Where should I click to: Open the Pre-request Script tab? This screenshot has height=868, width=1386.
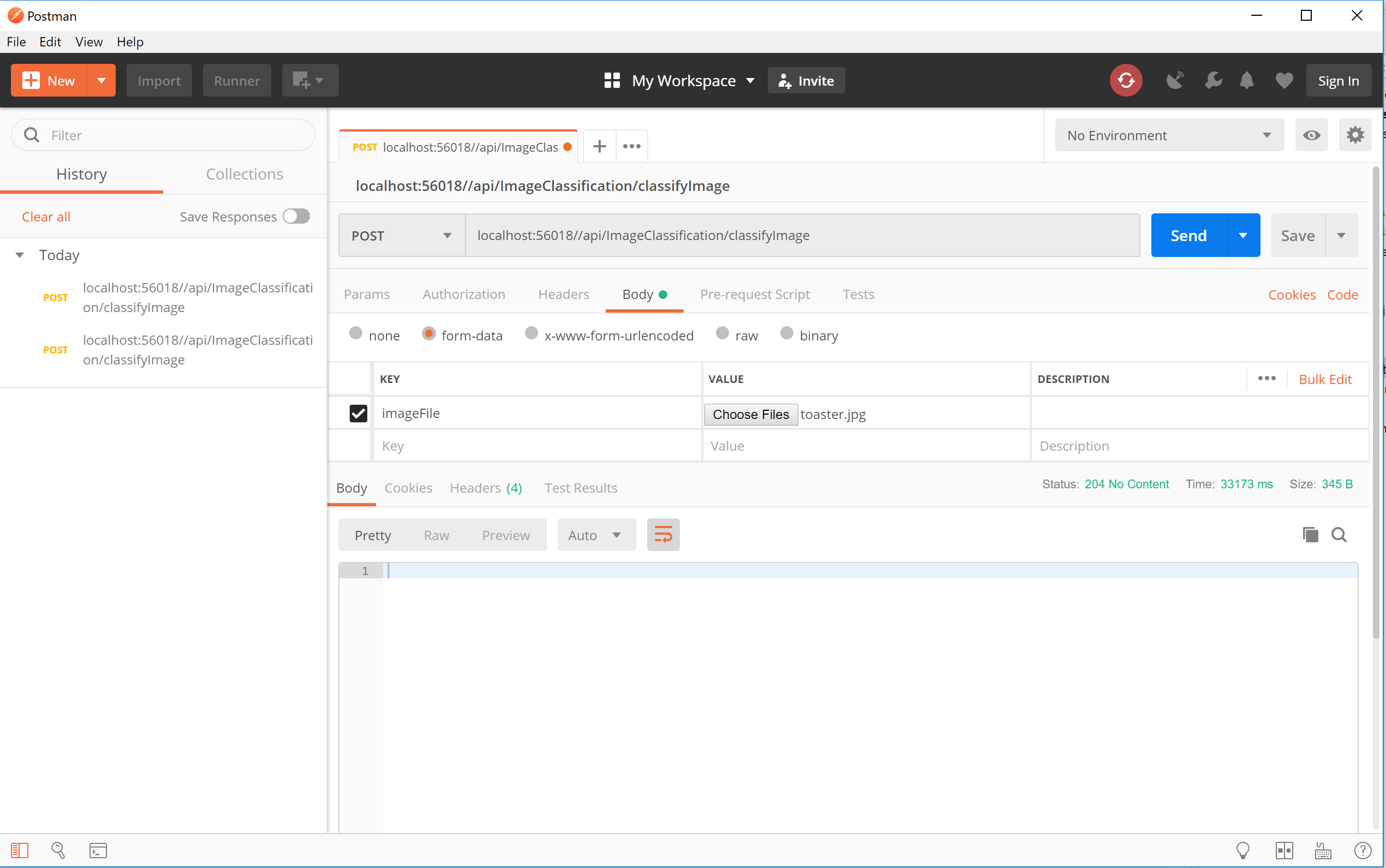coord(755,295)
